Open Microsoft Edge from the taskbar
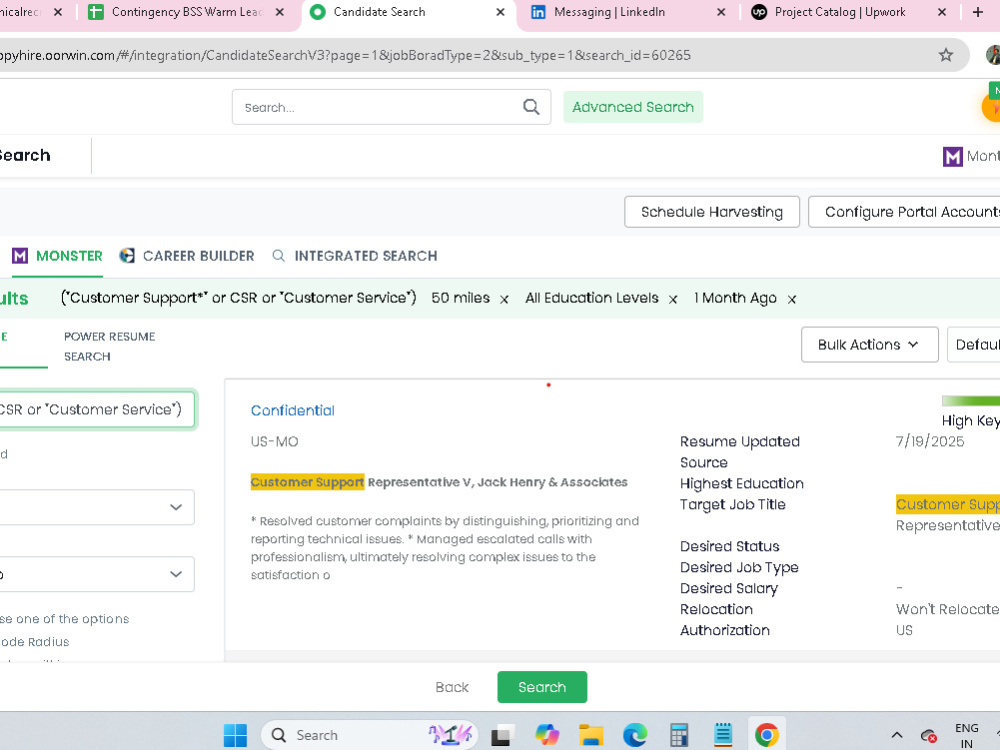This screenshot has width=1000, height=750. pos(635,735)
